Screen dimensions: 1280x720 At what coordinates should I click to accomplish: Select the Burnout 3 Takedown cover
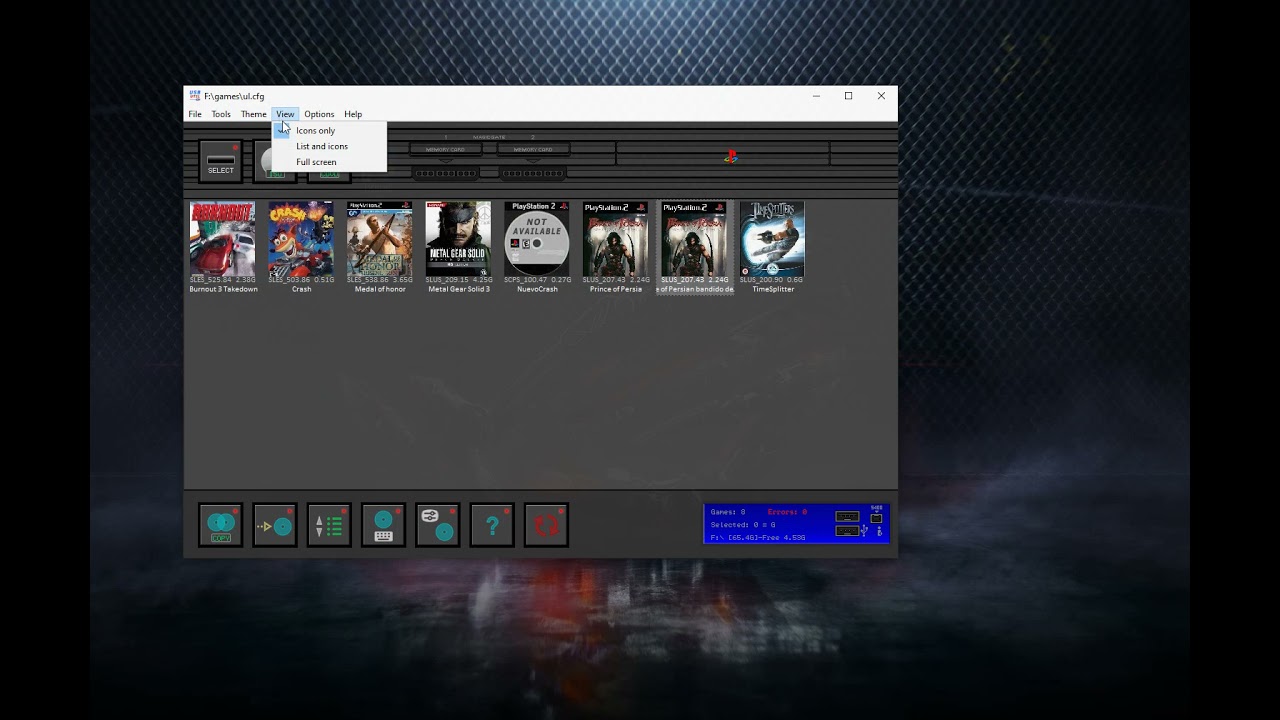pyautogui.click(x=222, y=239)
